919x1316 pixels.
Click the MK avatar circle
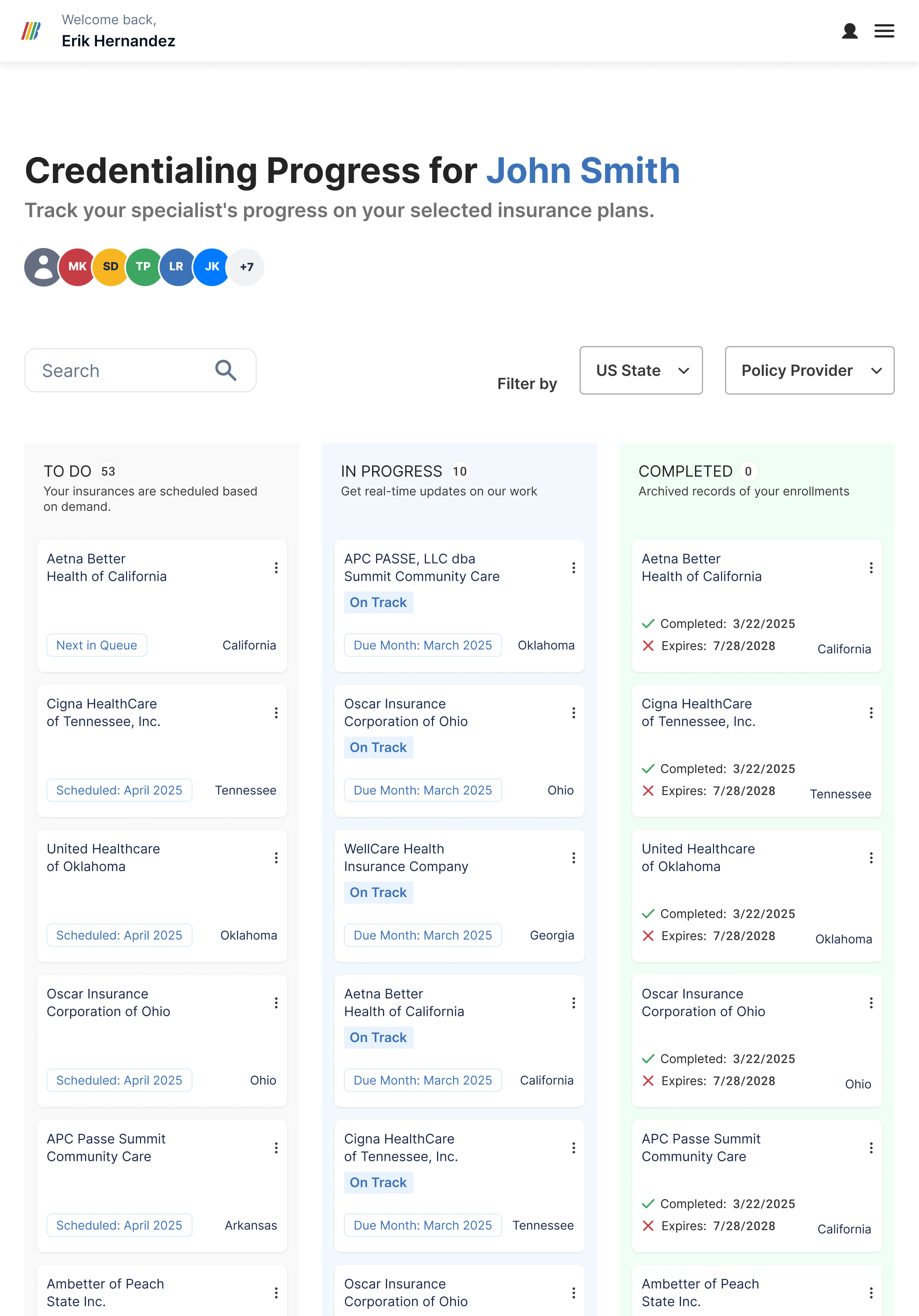(78, 267)
